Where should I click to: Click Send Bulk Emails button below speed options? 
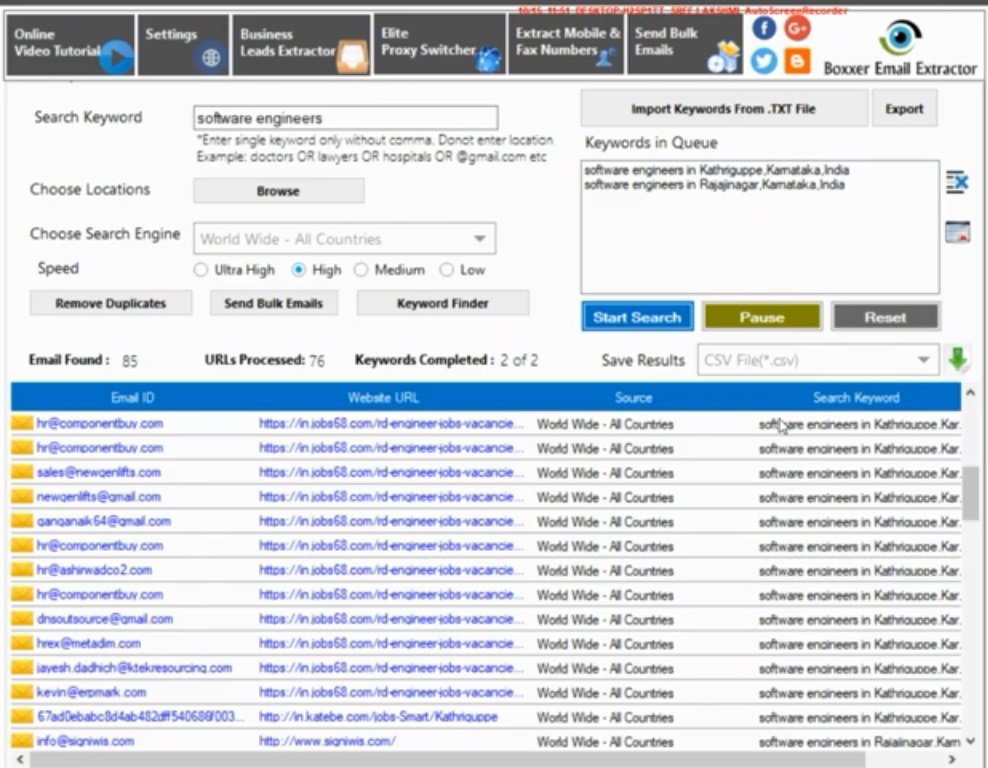click(x=273, y=303)
